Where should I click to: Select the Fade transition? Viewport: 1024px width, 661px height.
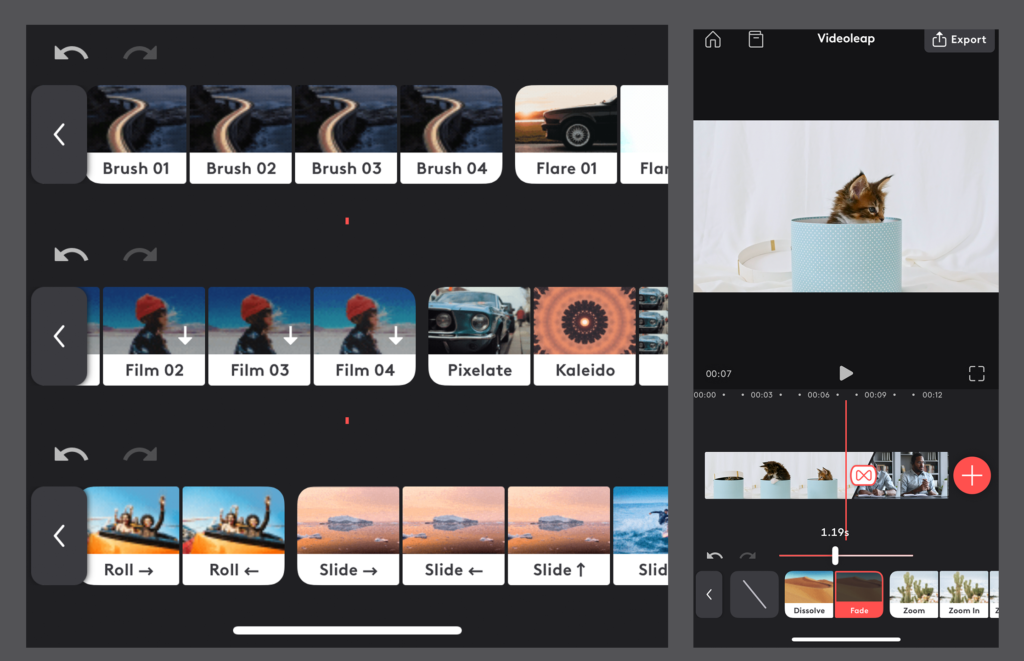[x=859, y=594]
